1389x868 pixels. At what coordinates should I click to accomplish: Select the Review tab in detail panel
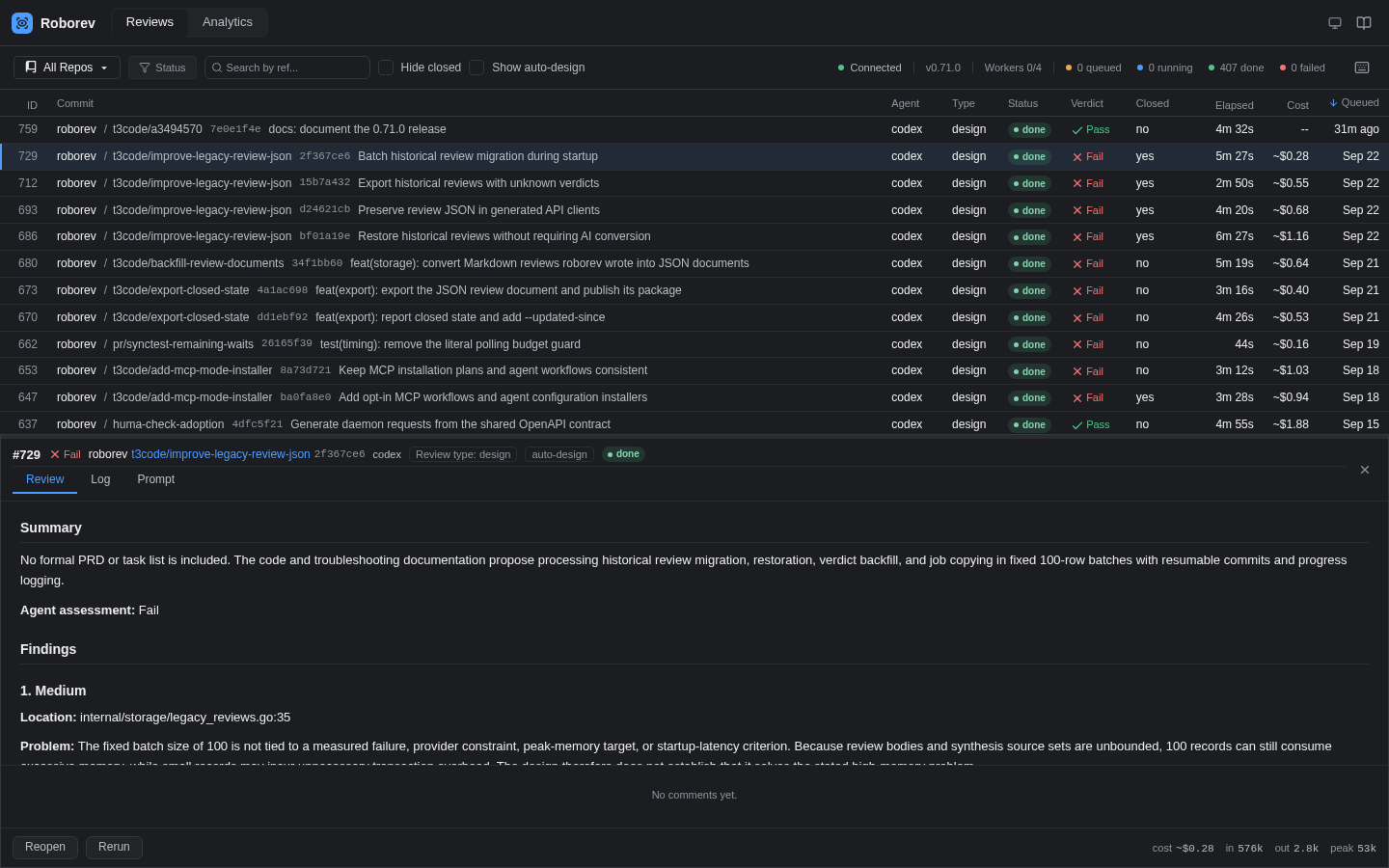click(45, 479)
